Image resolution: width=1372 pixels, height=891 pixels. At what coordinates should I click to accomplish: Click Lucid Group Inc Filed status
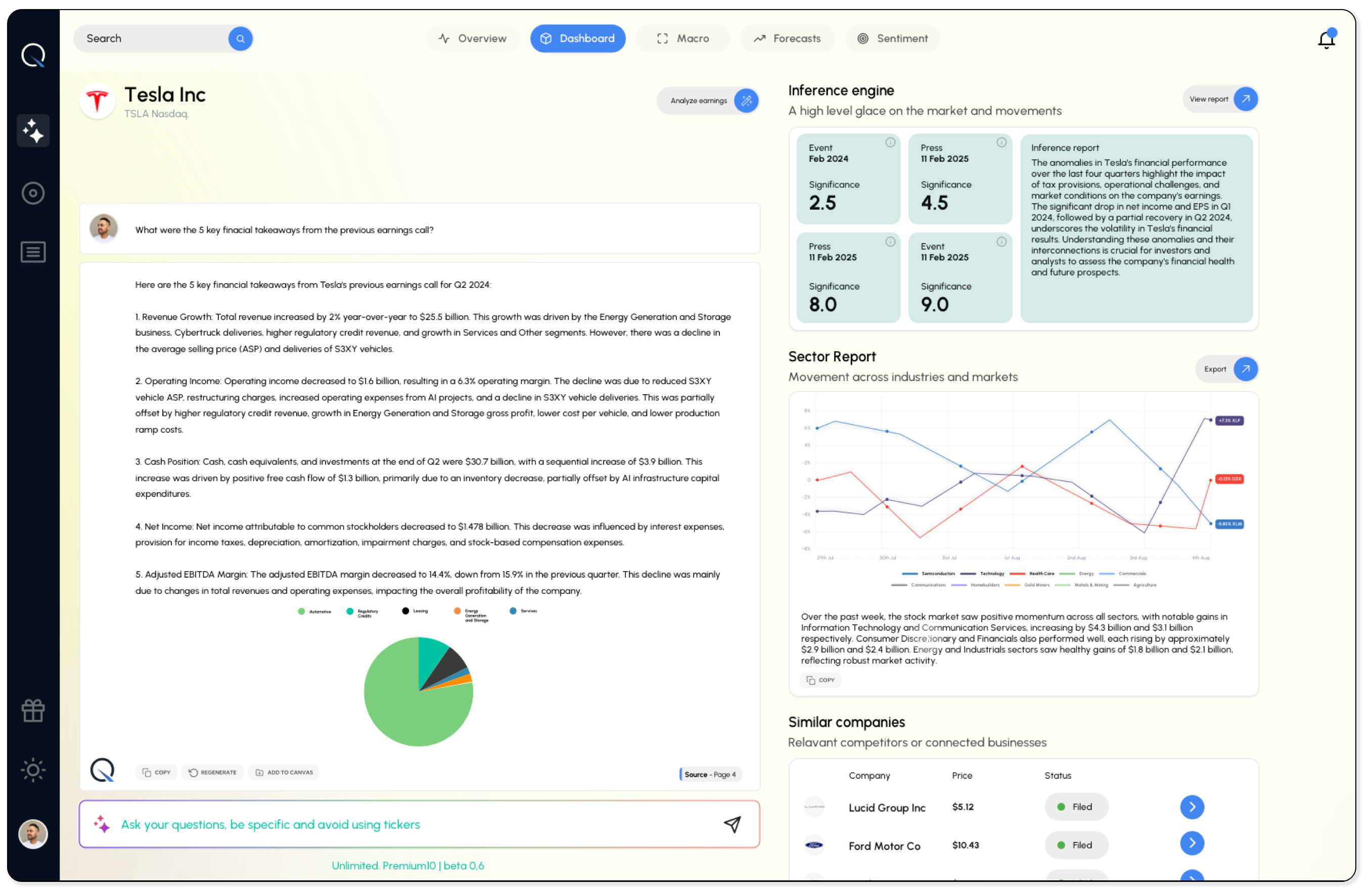coord(1077,808)
